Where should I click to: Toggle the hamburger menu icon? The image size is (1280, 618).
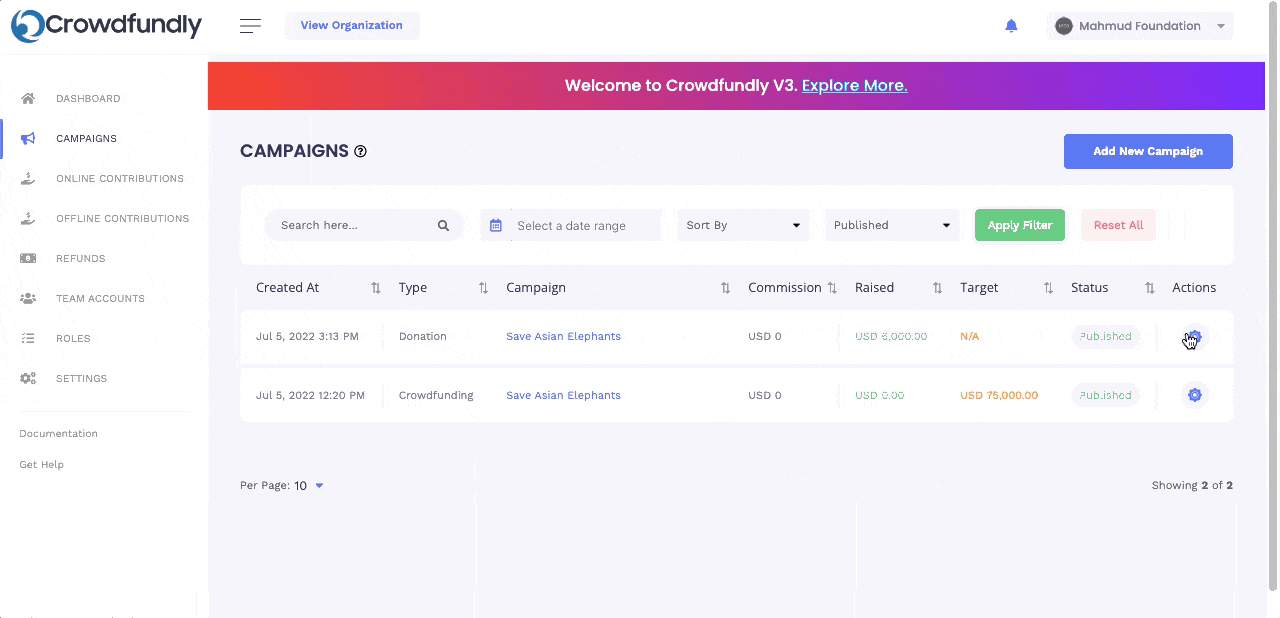251,26
